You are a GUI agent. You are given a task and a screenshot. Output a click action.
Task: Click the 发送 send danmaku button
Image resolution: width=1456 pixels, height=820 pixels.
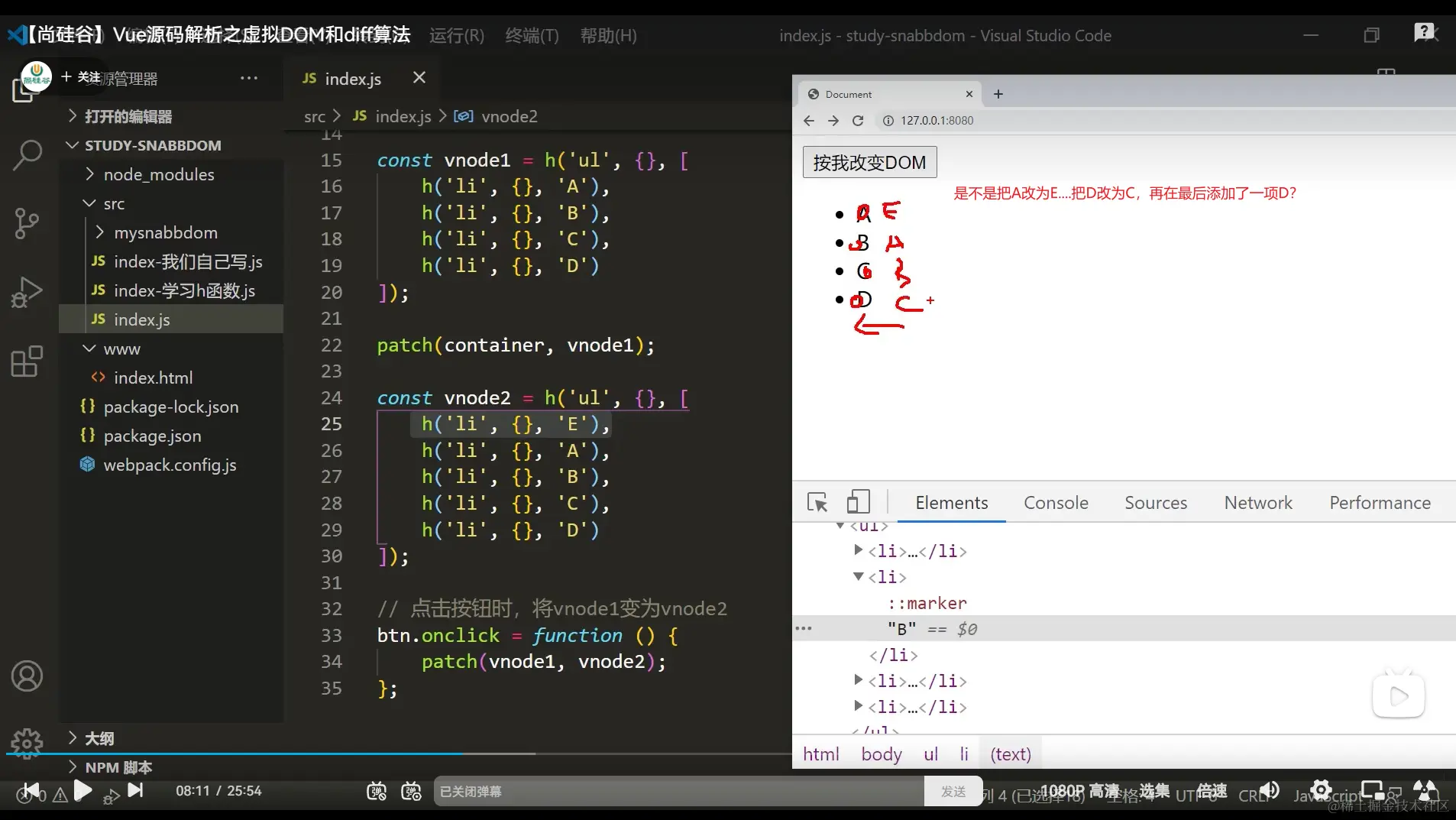pos(953,792)
